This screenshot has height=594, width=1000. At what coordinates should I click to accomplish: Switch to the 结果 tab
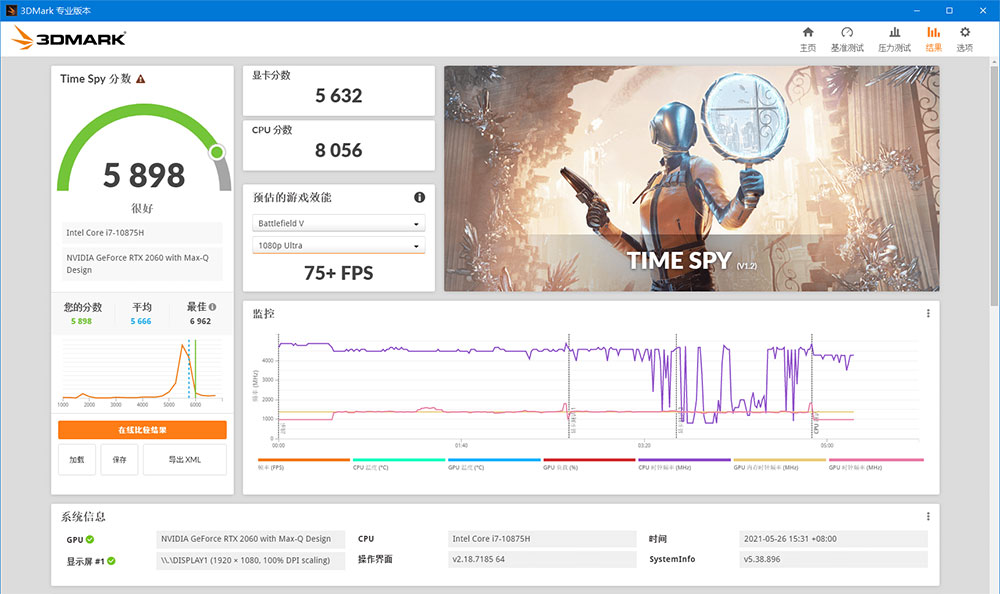933,38
